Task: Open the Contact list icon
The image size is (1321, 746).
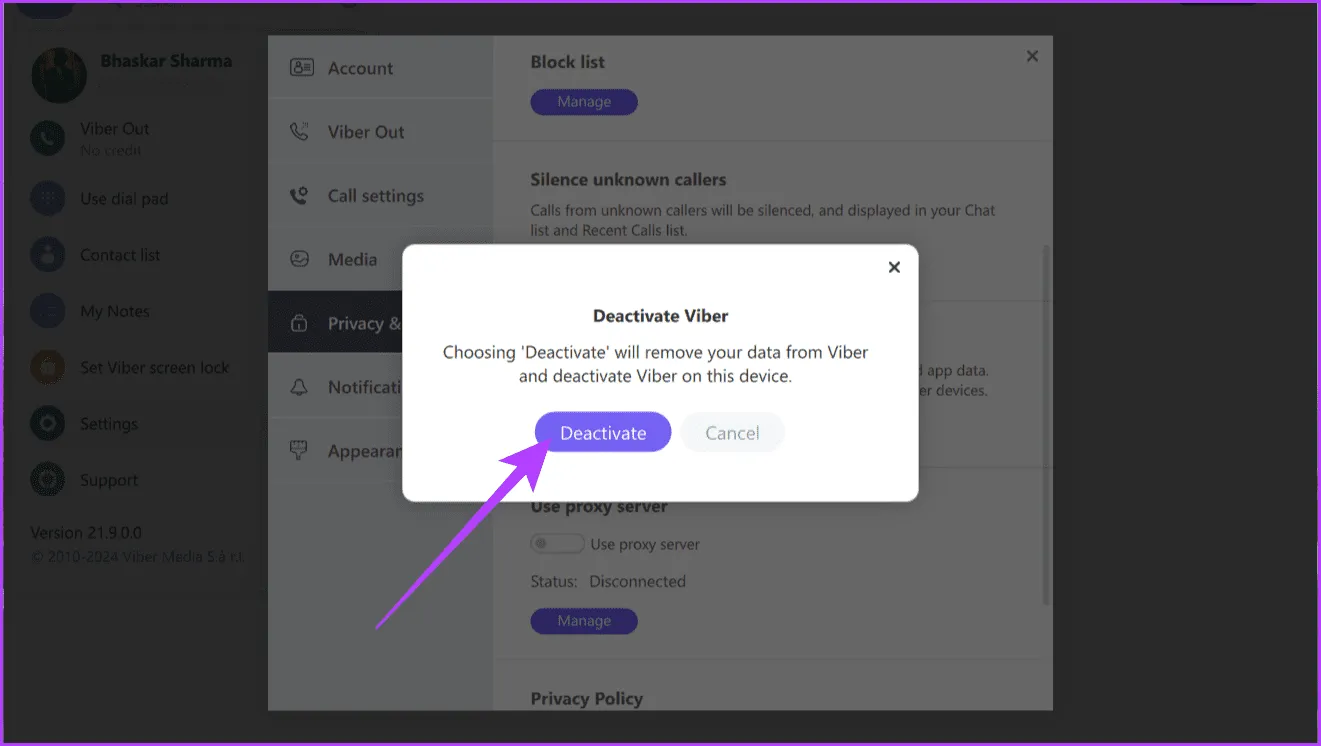Action: (x=47, y=255)
